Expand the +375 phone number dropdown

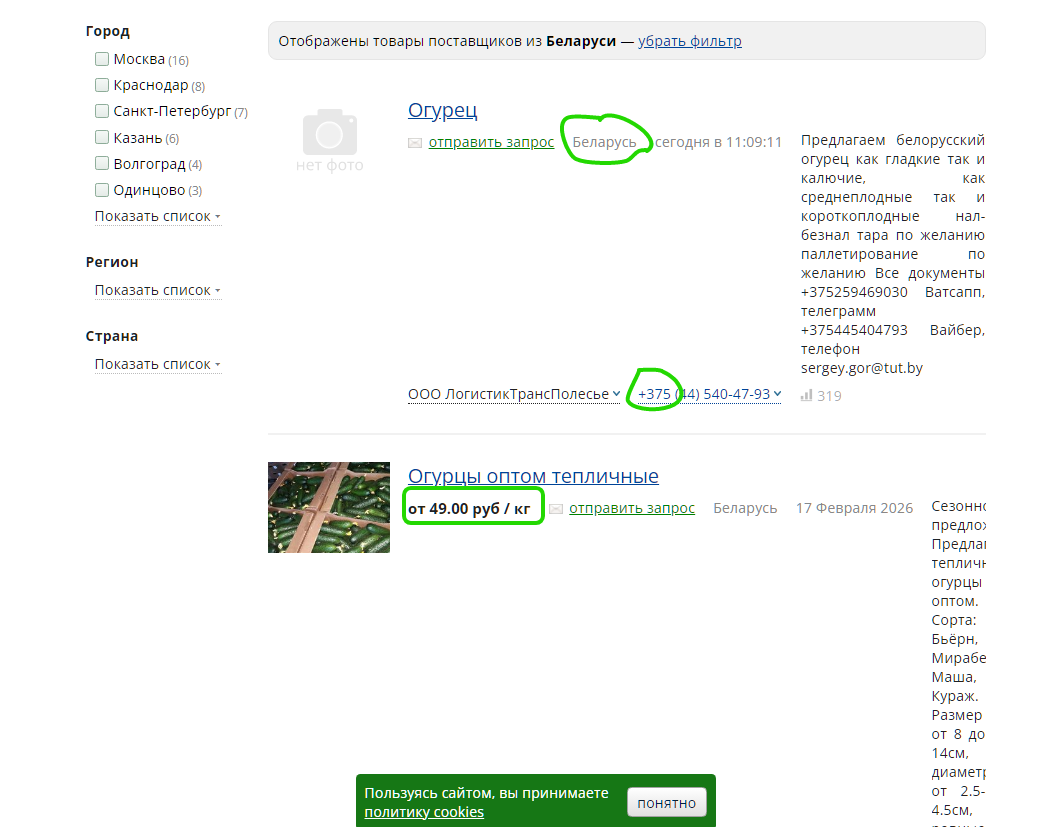pos(709,394)
